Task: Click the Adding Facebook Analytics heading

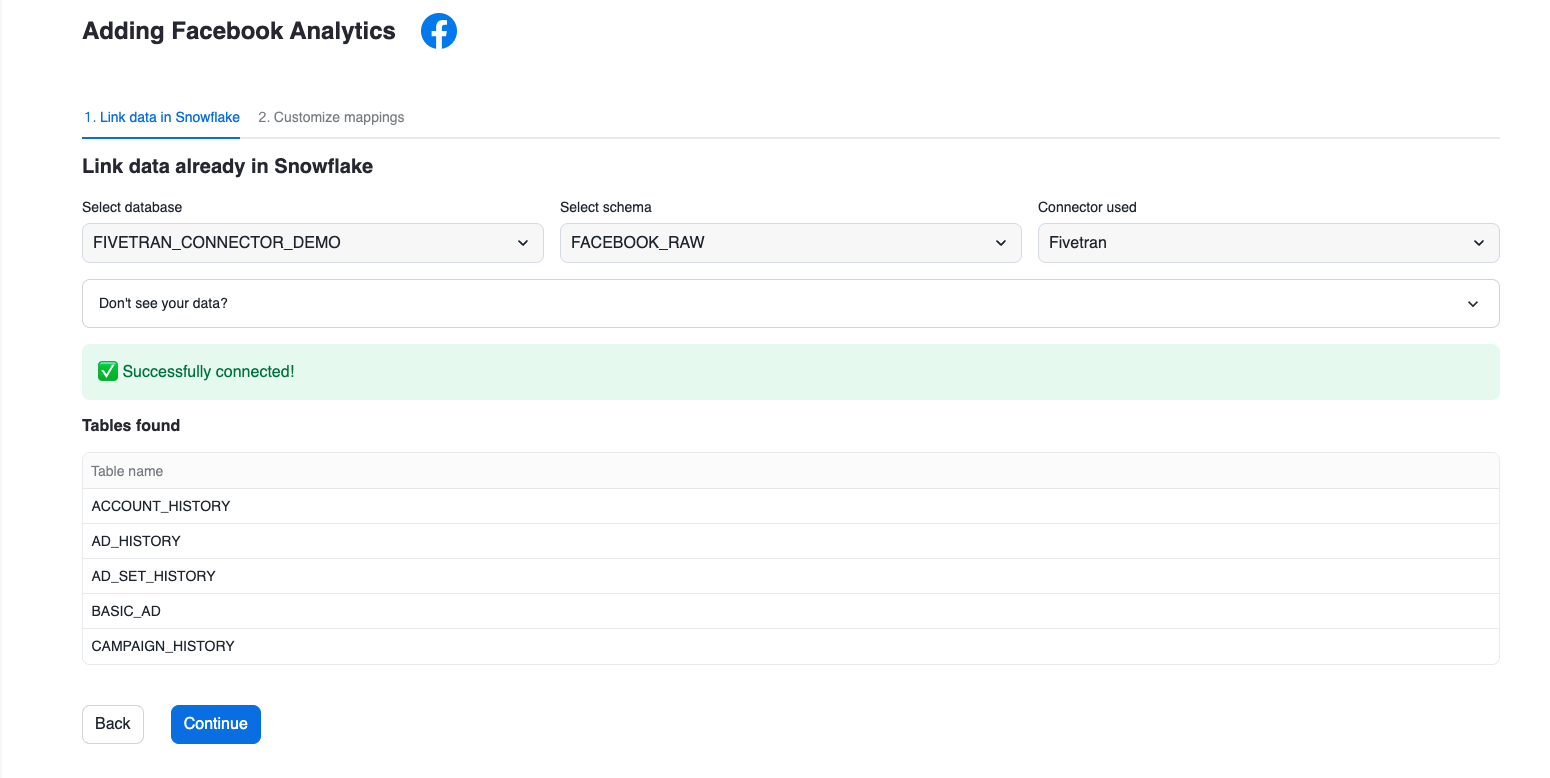Action: coord(239,31)
